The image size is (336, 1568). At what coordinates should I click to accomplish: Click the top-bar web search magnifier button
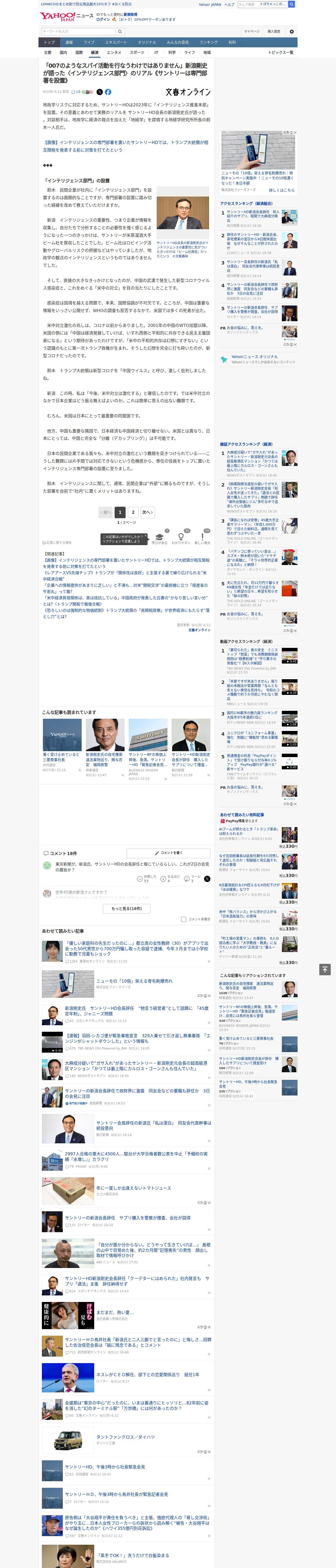pyautogui.click(x=292, y=4)
